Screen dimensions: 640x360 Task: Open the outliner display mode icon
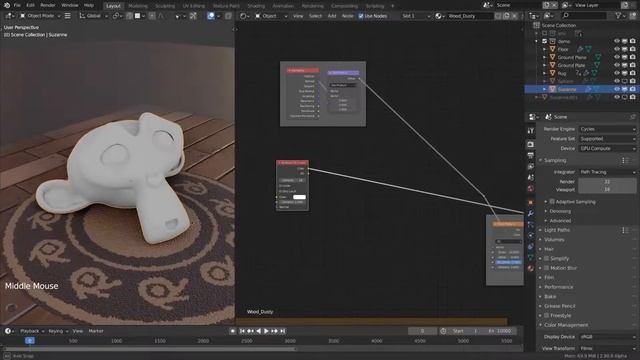tap(549, 16)
